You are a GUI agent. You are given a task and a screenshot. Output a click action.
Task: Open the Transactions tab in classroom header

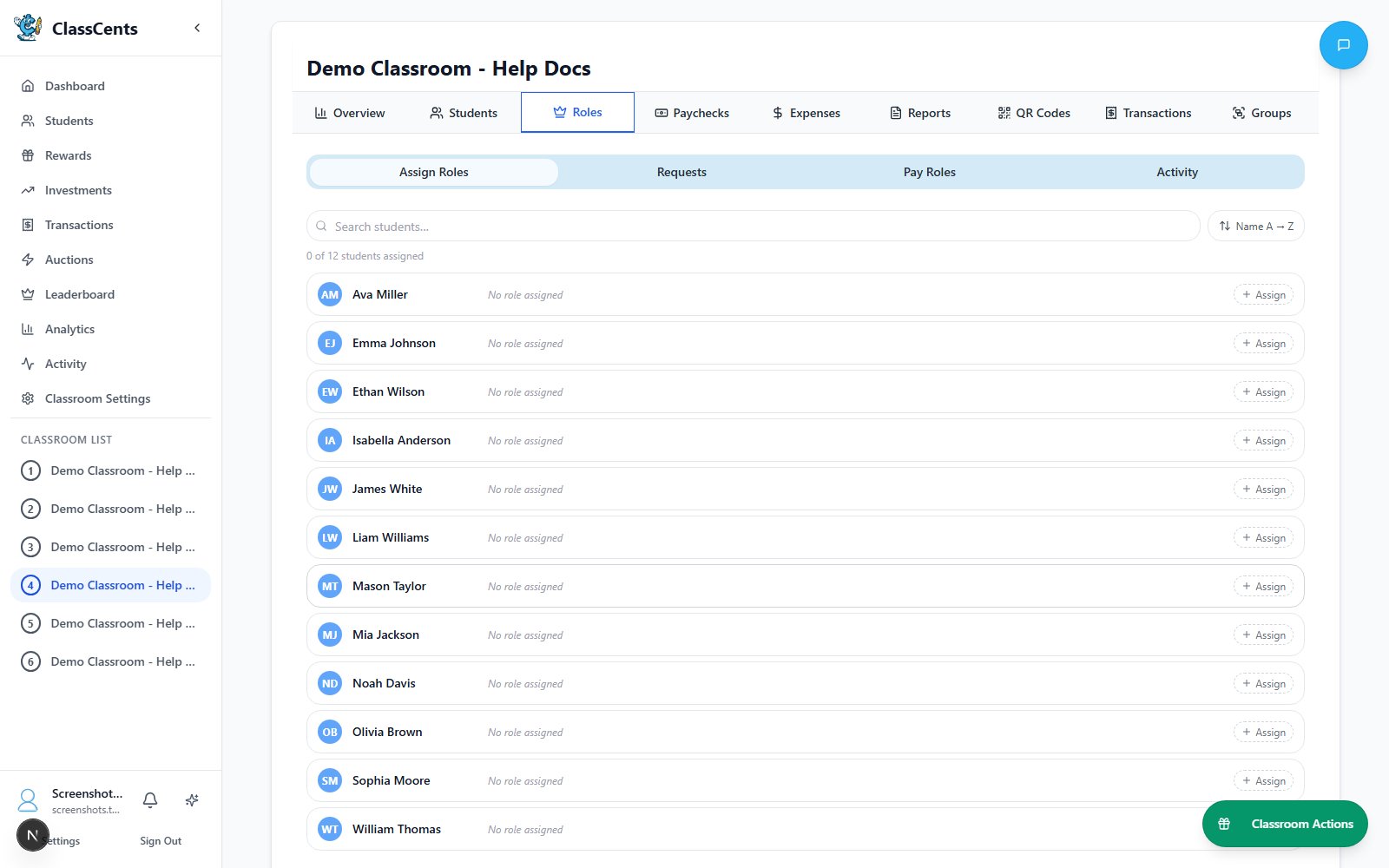click(x=1148, y=113)
